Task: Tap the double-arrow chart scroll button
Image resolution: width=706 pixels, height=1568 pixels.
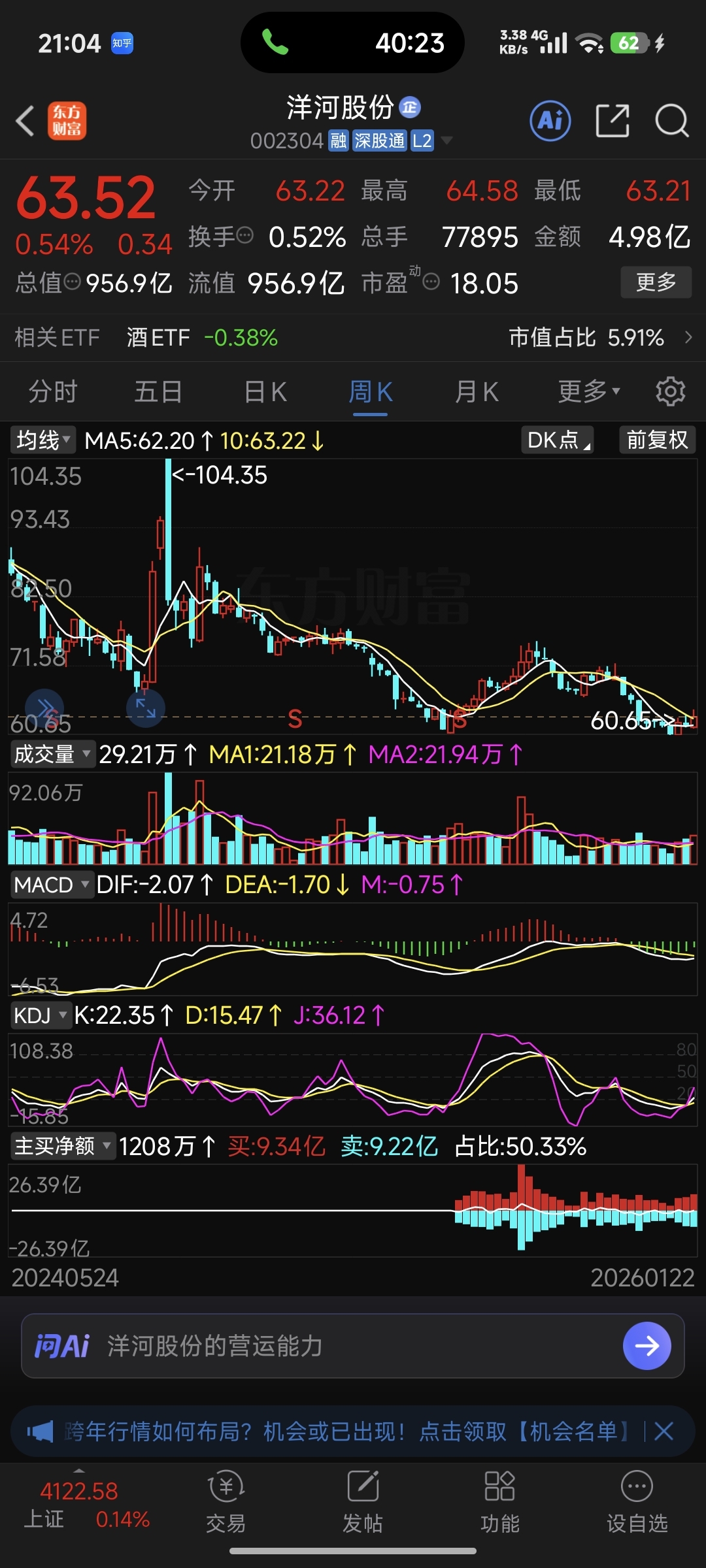Action: pyautogui.click(x=44, y=708)
